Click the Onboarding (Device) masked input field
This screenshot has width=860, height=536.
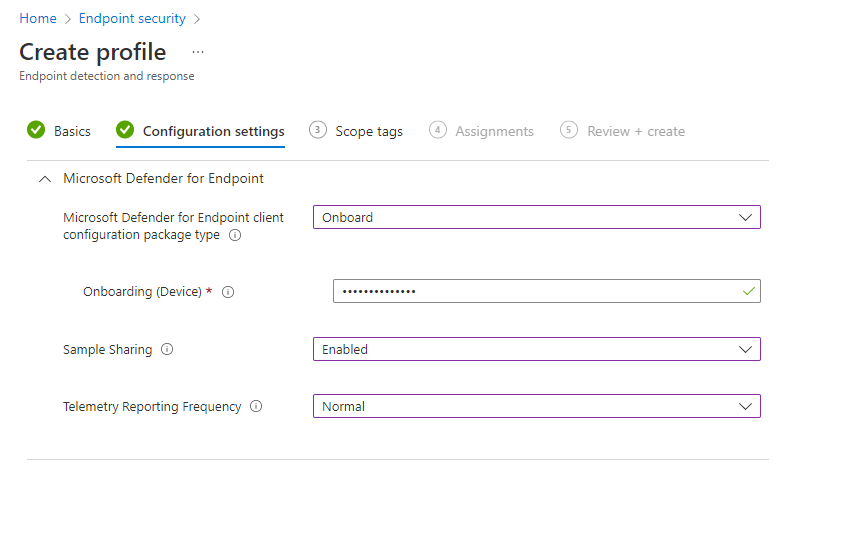pyautogui.click(x=546, y=291)
